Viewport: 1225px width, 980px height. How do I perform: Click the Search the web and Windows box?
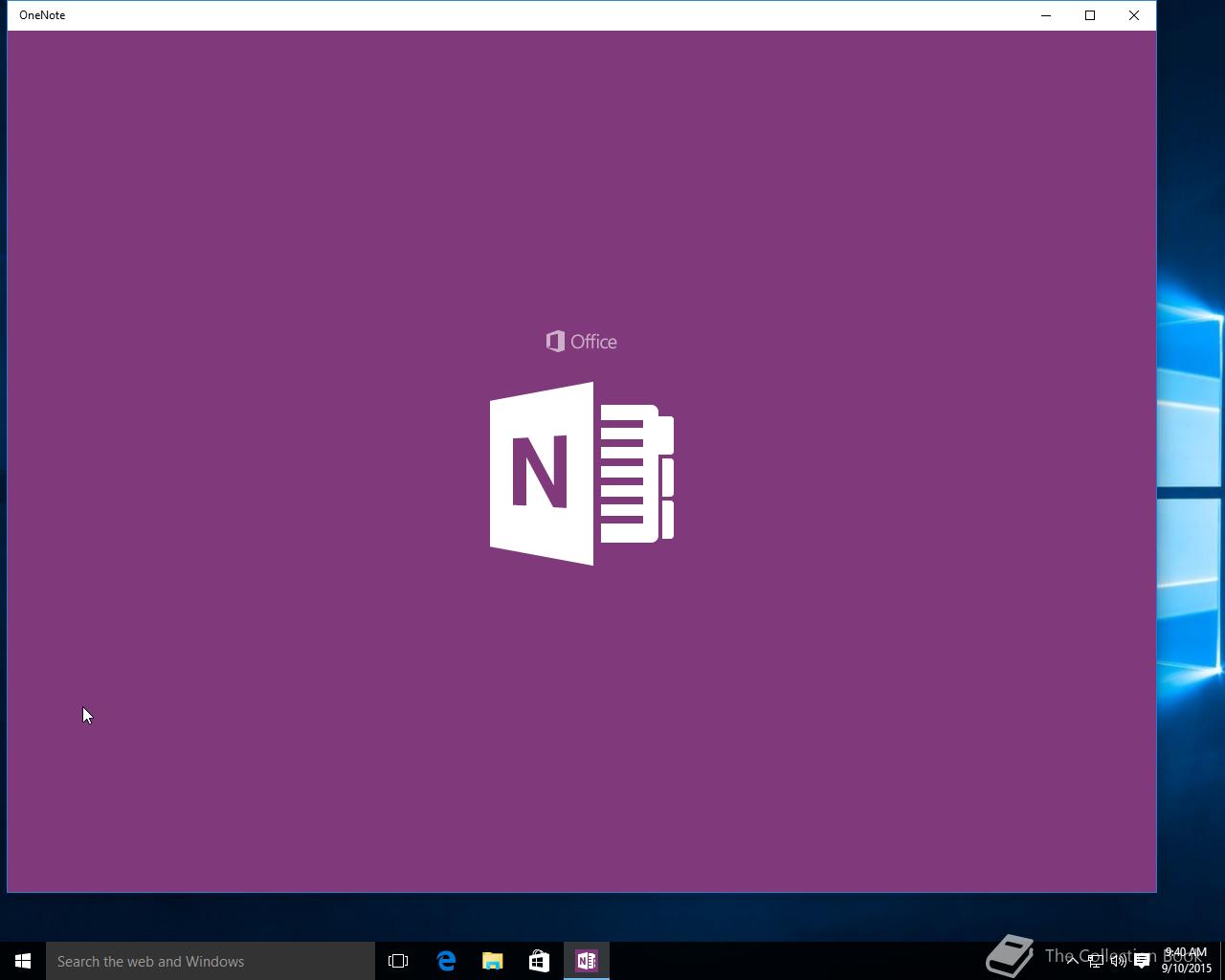[x=211, y=961]
